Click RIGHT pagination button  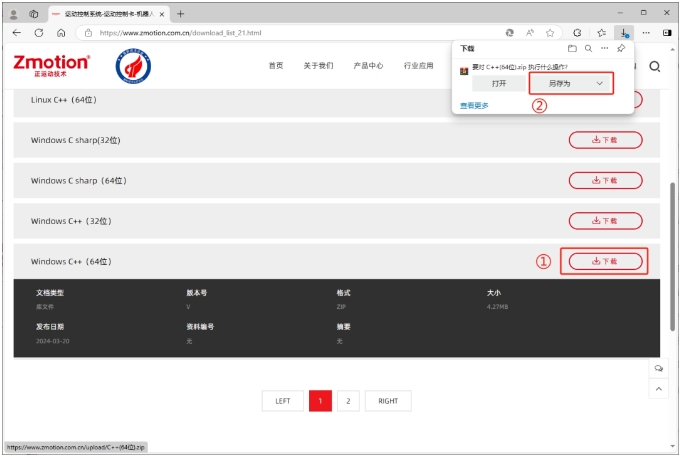[388, 401]
